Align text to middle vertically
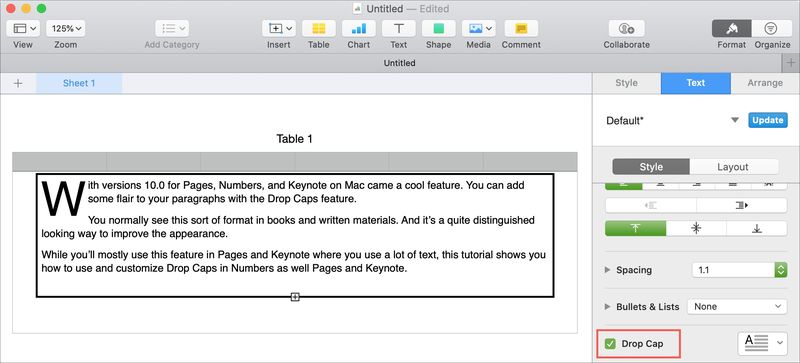The width and height of the screenshot is (800, 363). (696, 228)
